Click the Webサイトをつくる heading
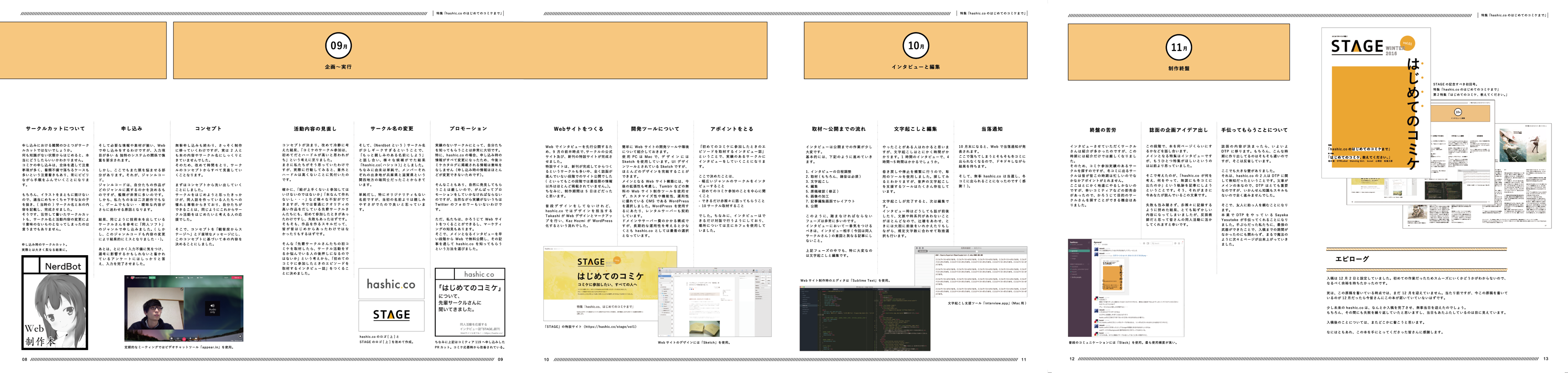The height and width of the screenshot is (373, 1568). click(x=578, y=129)
